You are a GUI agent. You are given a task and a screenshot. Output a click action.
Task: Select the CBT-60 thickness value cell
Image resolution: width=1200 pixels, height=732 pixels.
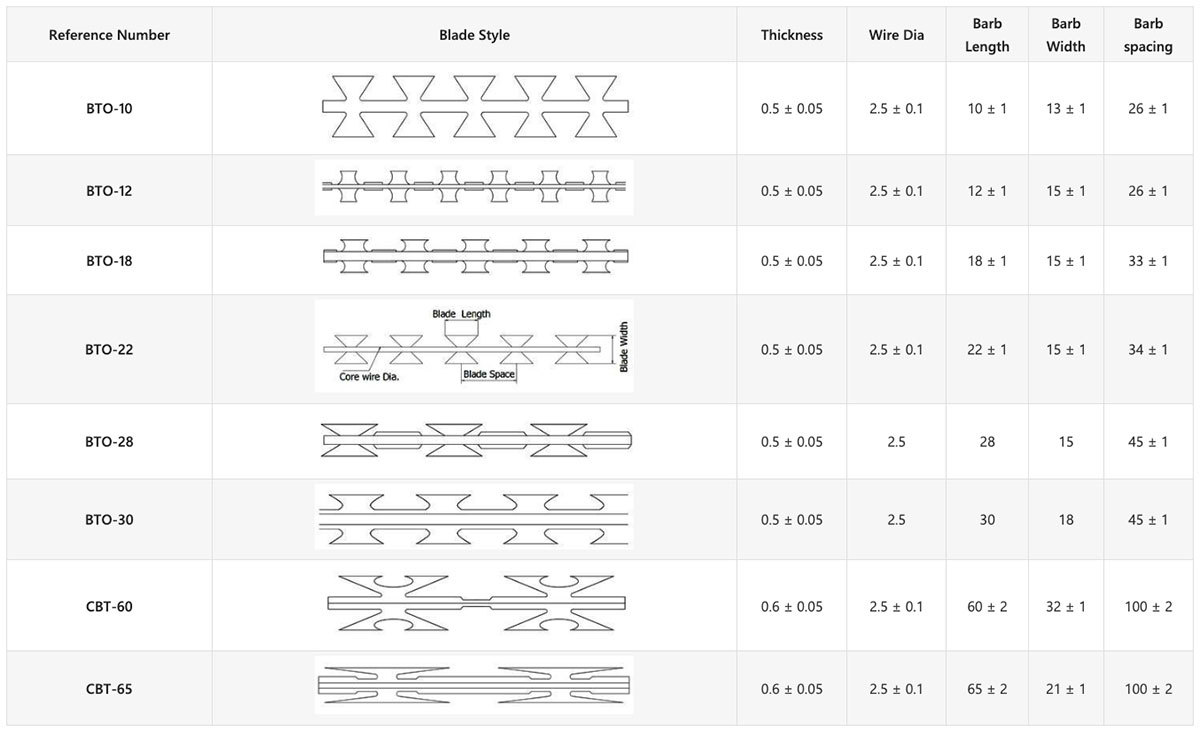[792, 607]
